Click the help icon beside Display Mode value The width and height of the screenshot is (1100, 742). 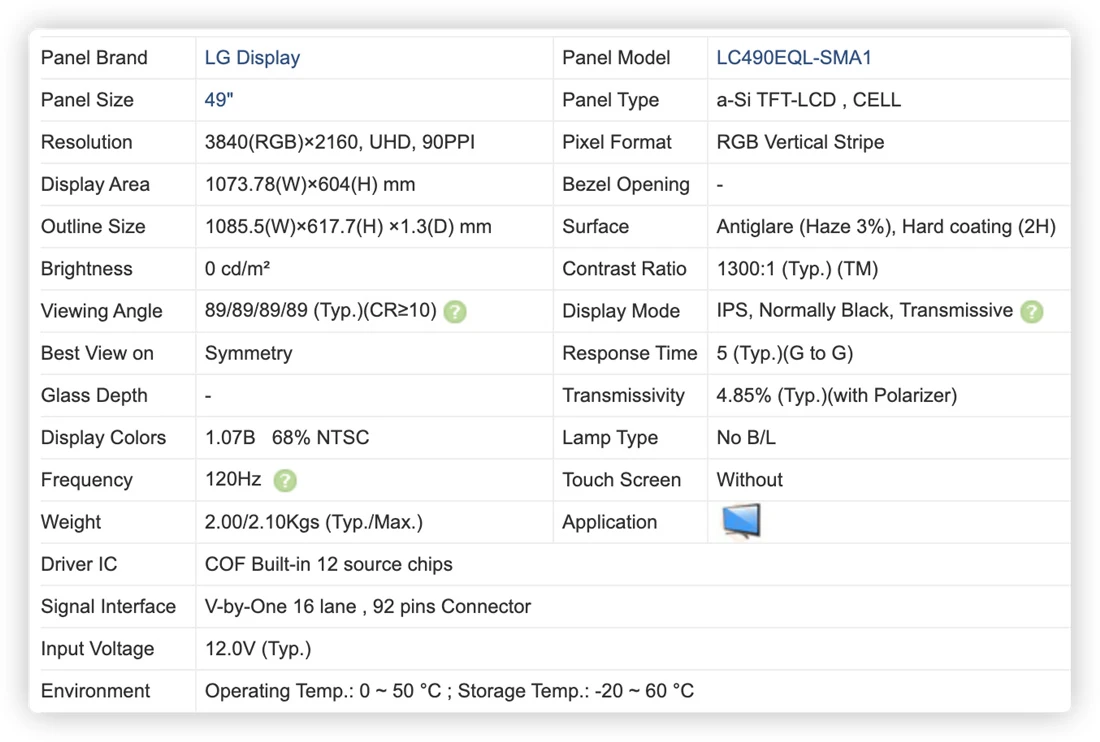[1031, 311]
